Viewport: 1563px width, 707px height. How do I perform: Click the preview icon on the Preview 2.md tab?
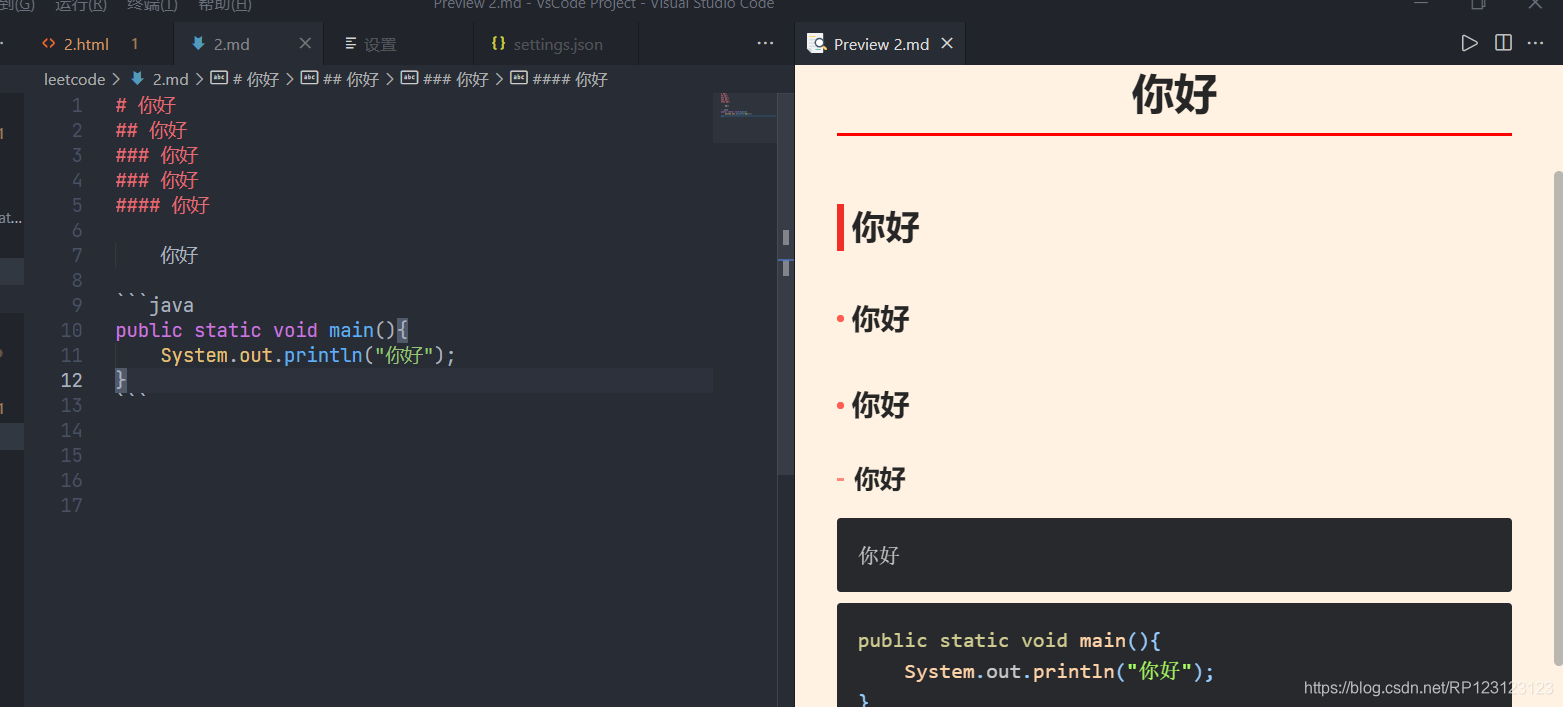(816, 44)
